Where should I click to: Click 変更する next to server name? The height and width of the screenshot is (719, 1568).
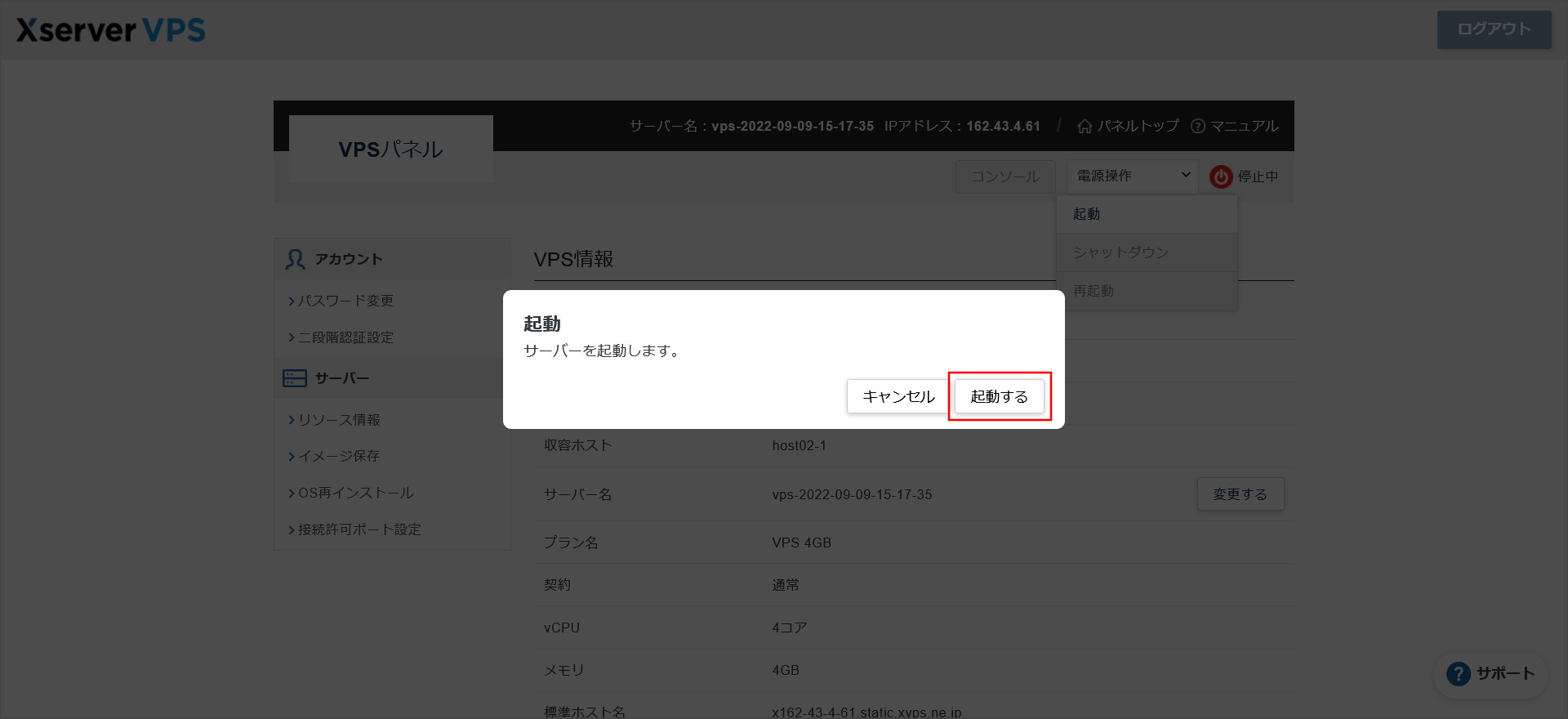(1240, 494)
